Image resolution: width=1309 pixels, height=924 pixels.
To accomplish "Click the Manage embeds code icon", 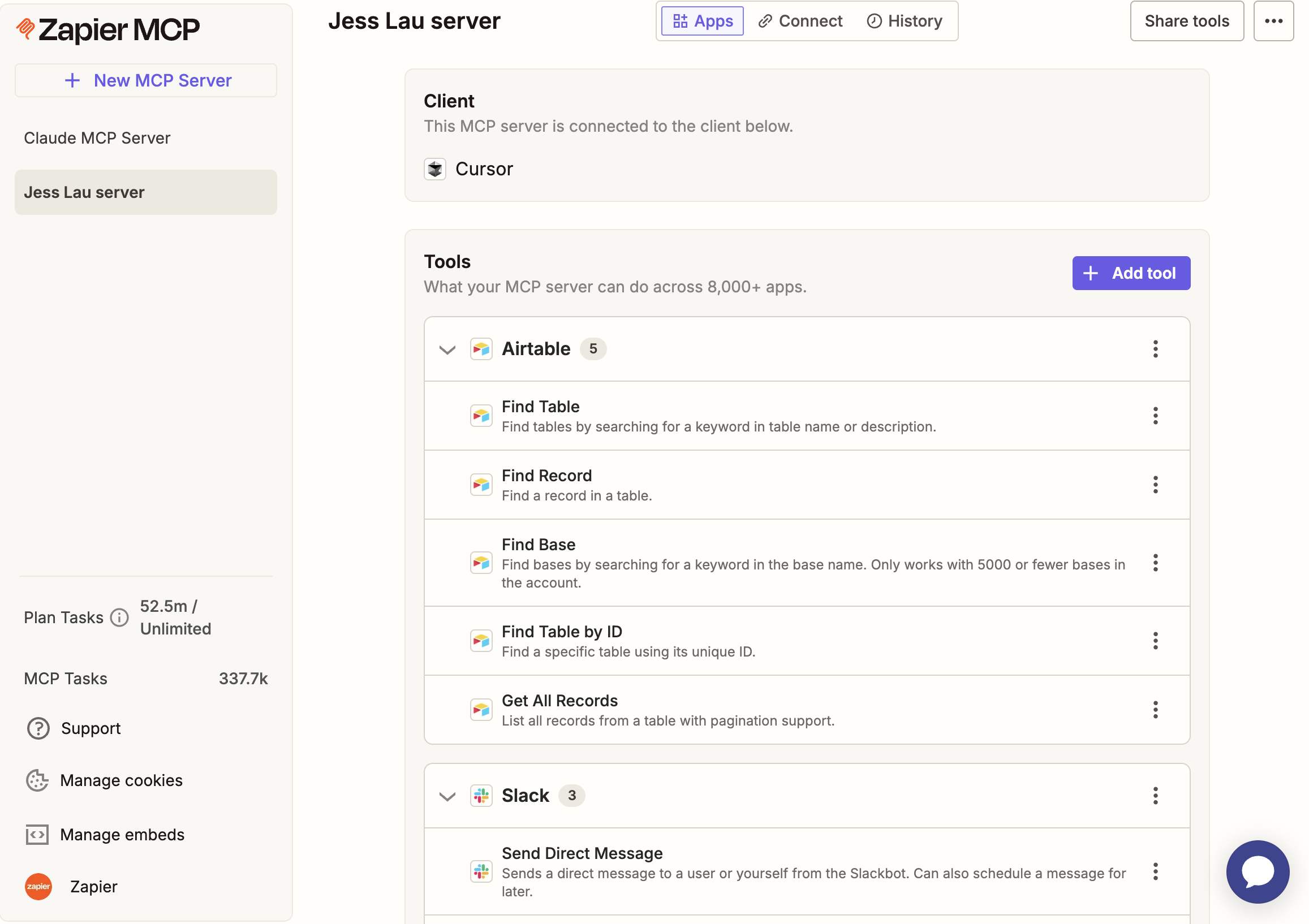I will pyautogui.click(x=37, y=835).
